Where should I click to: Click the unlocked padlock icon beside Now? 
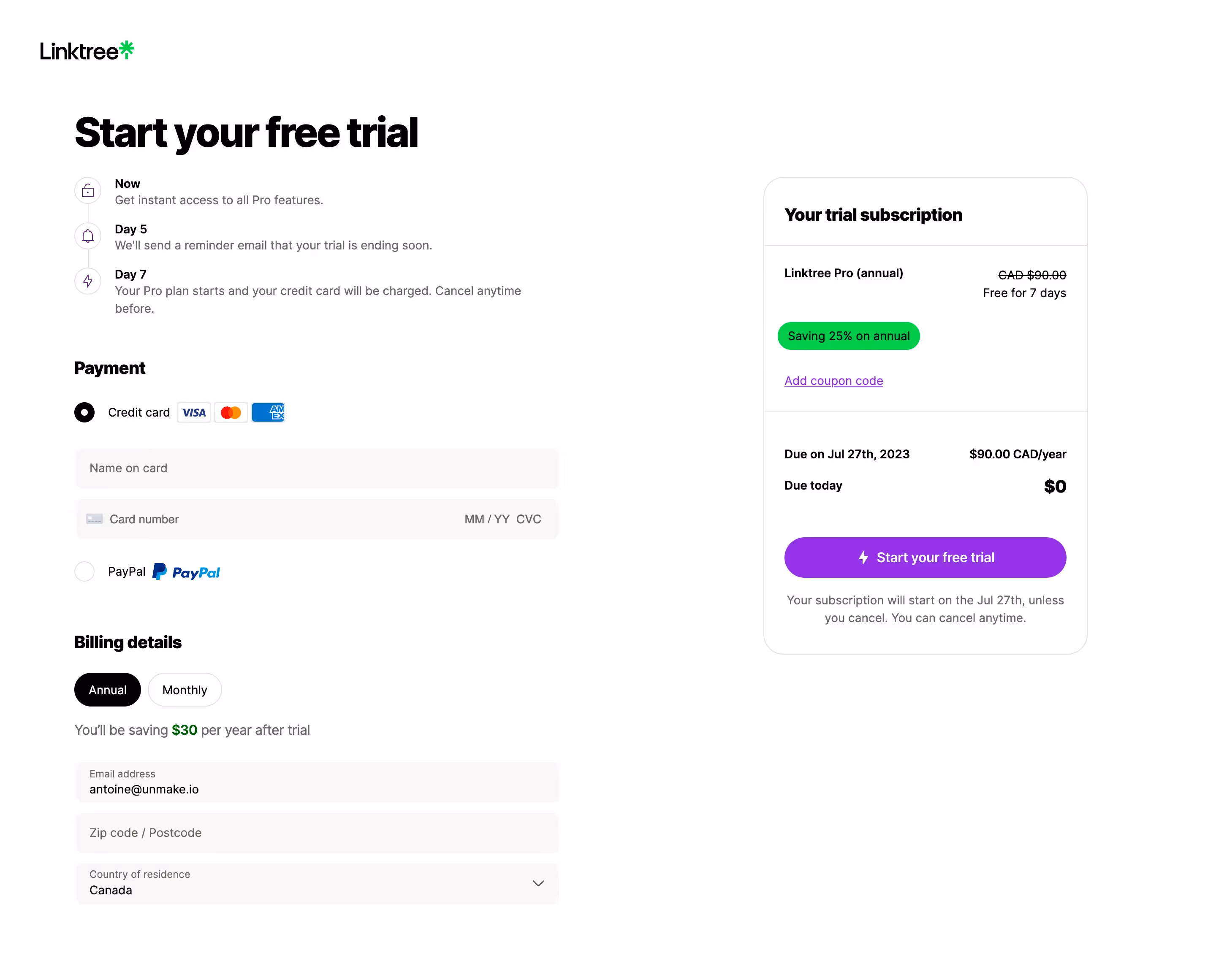[x=87, y=190]
